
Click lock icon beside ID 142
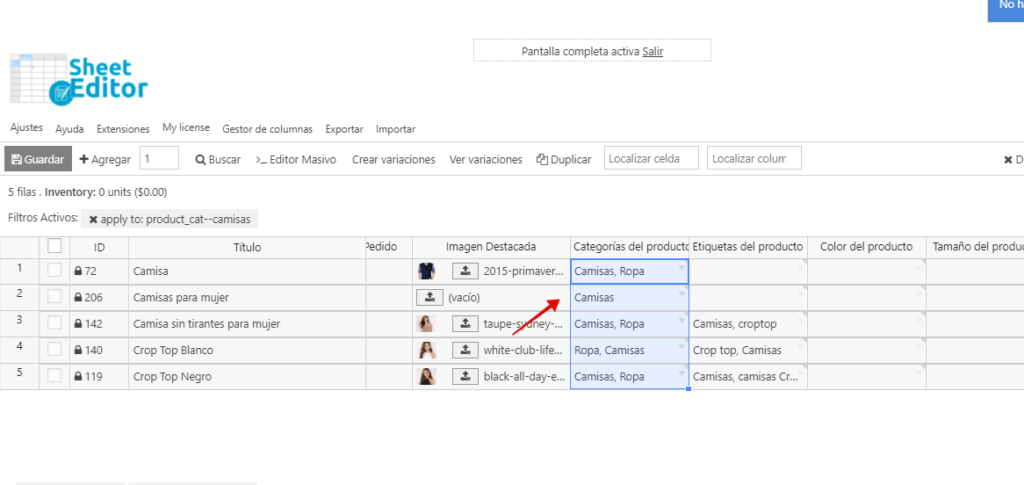click(78, 324)
